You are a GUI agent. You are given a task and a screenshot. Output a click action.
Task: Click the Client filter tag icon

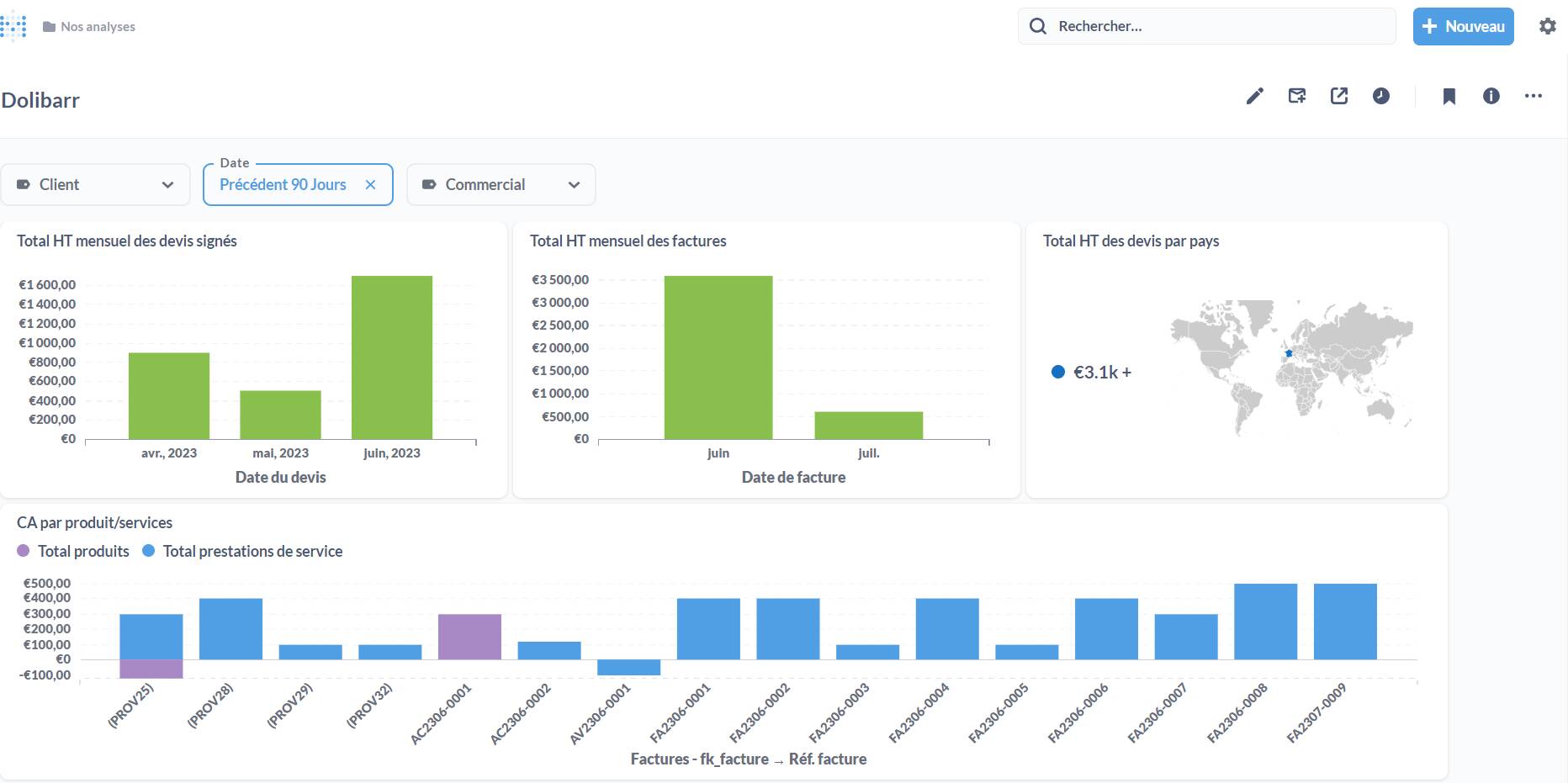click(x=24, y=184)
